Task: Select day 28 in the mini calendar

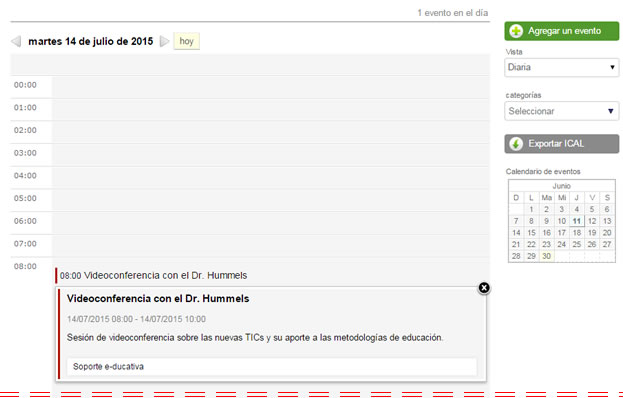Action: coord(516,256)
